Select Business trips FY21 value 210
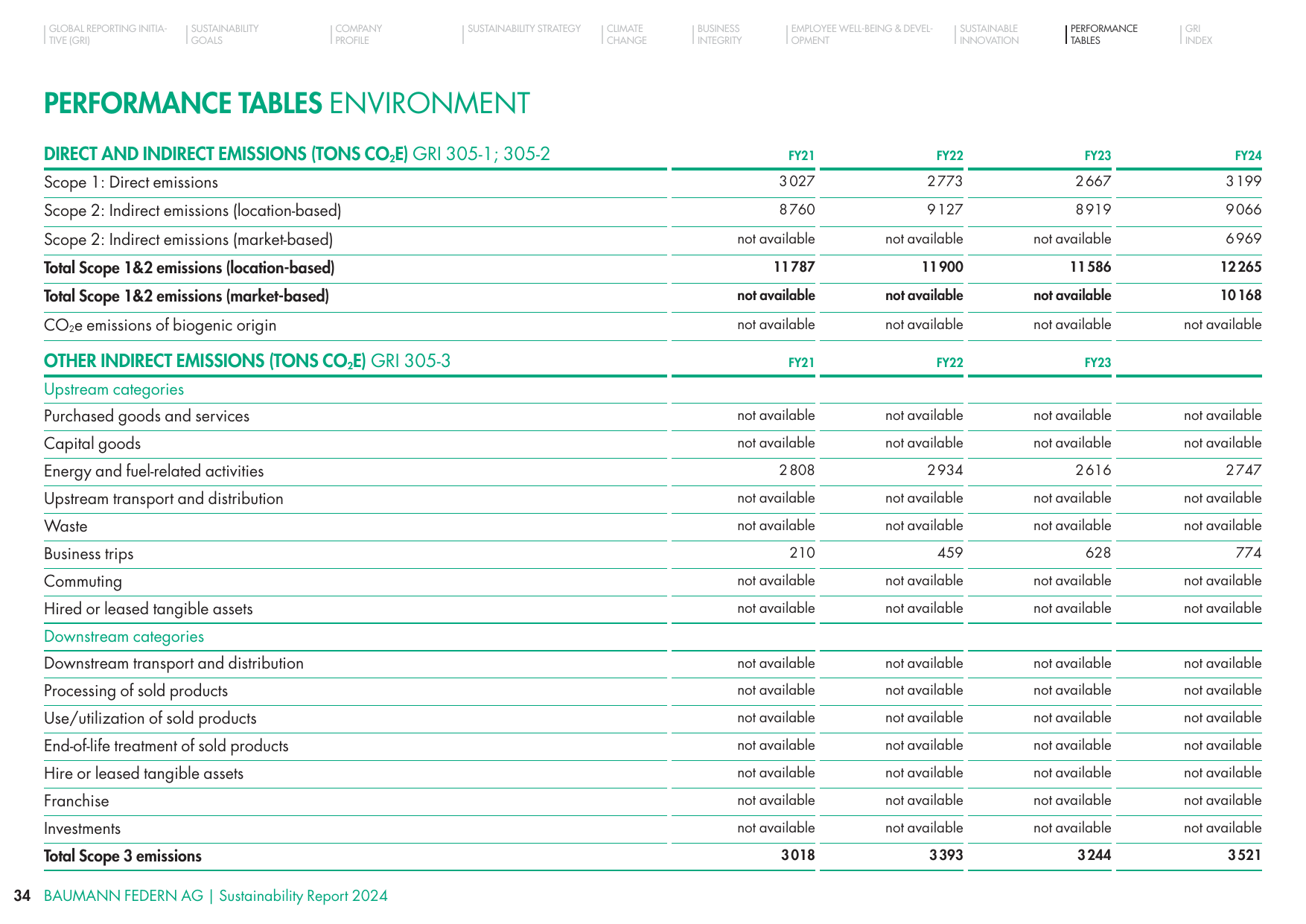The width and height of the screenshot is (1306, 924). coord(802,553)
